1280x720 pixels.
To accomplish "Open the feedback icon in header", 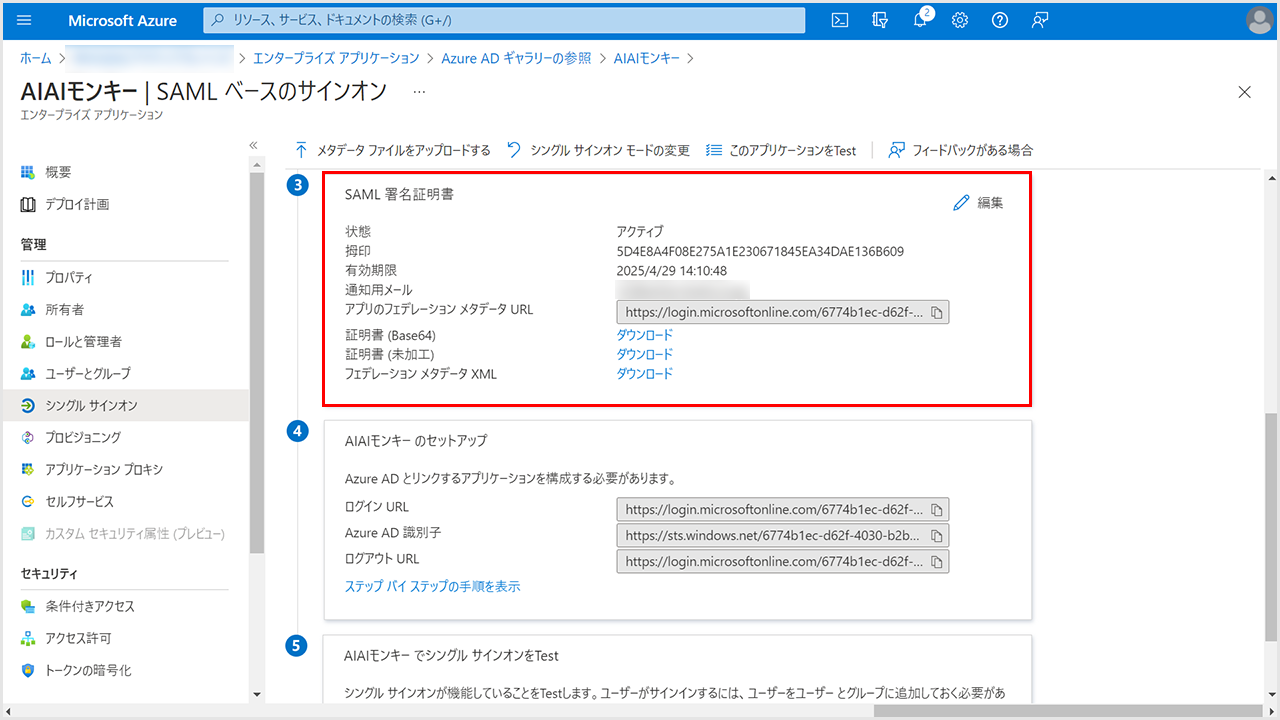I will (x=1040, y=20).
